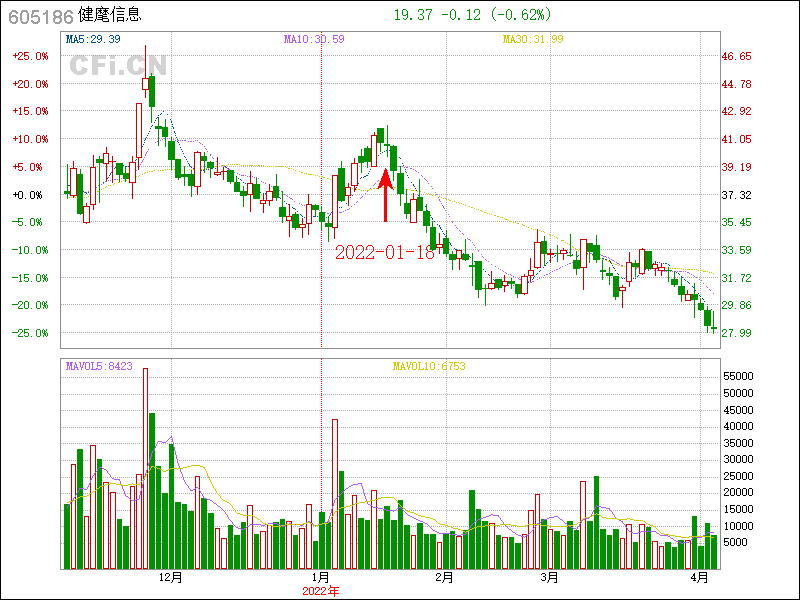Click the +25.0% percentage axis label
The width and height of the screenshot is (800, 600).
click(x=30, y=56)
